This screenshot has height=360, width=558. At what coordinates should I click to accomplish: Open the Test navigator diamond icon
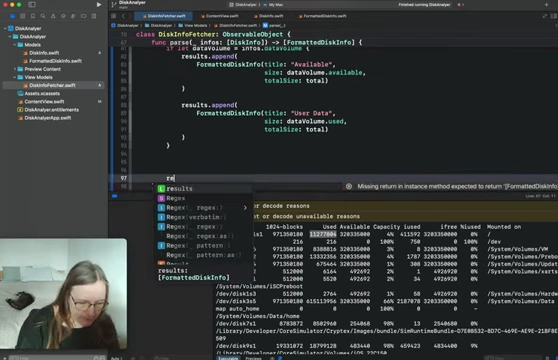pos(63,16)
